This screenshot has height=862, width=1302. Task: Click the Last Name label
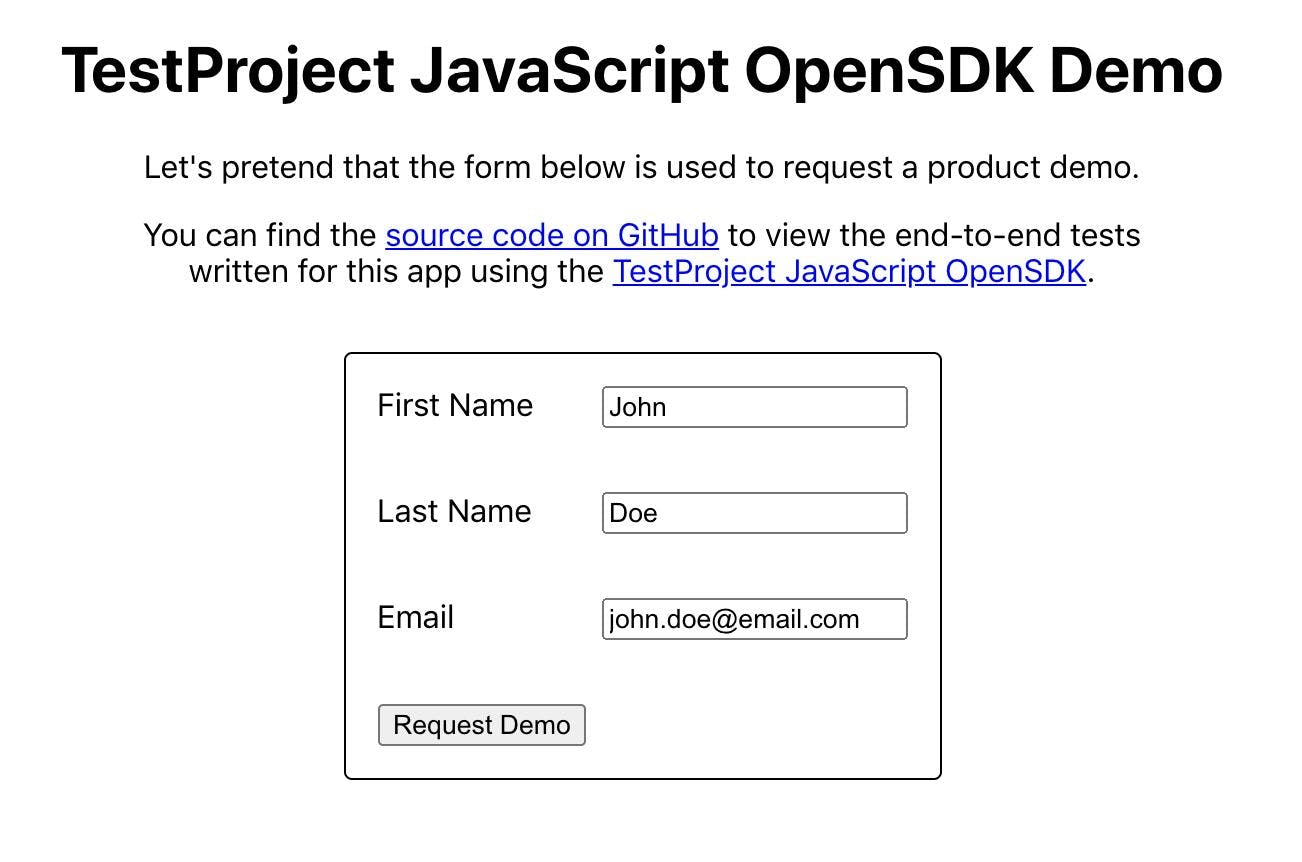[454, 511]
